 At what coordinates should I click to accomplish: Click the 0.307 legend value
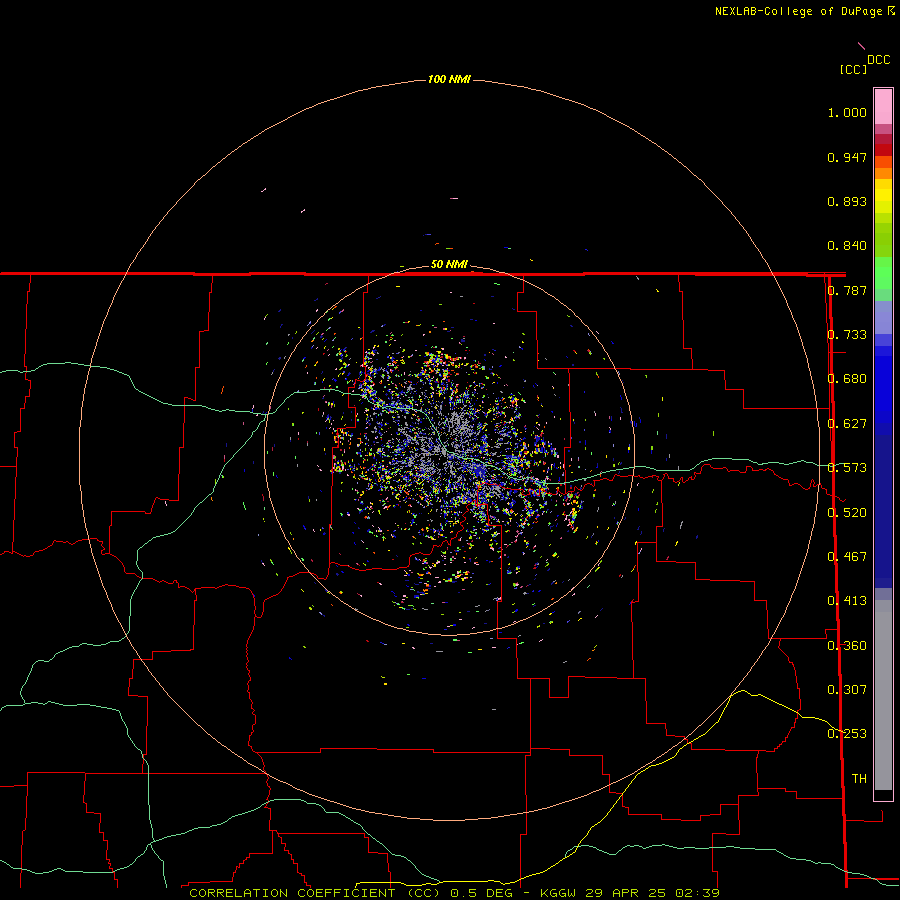pos(847,689)
